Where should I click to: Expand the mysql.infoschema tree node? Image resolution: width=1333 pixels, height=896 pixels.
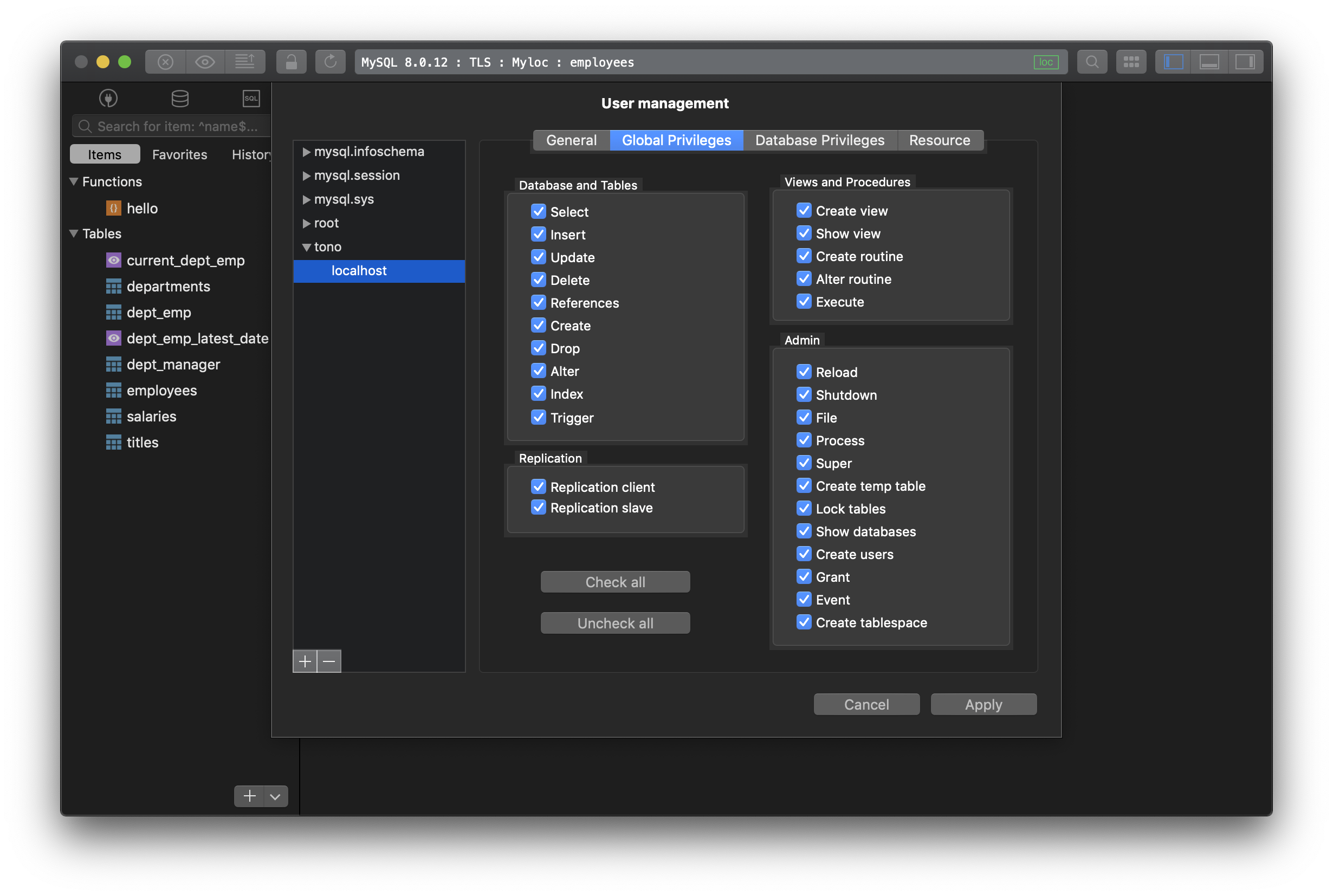click(x=305, y=151)
